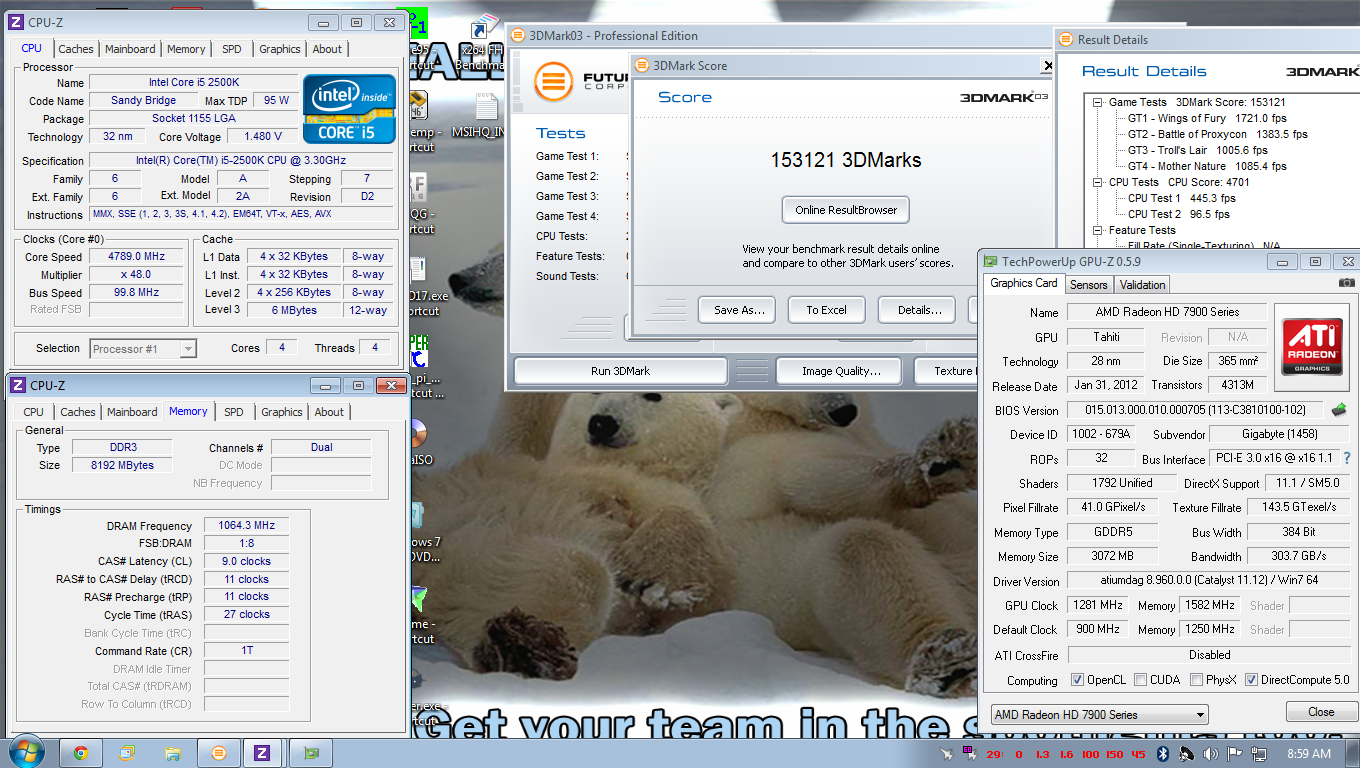Switch to SPD tab in top CPU-Z window
The height and width of the screenshot is (768, 1360).
pyautogui.click(x=231, y=49)
